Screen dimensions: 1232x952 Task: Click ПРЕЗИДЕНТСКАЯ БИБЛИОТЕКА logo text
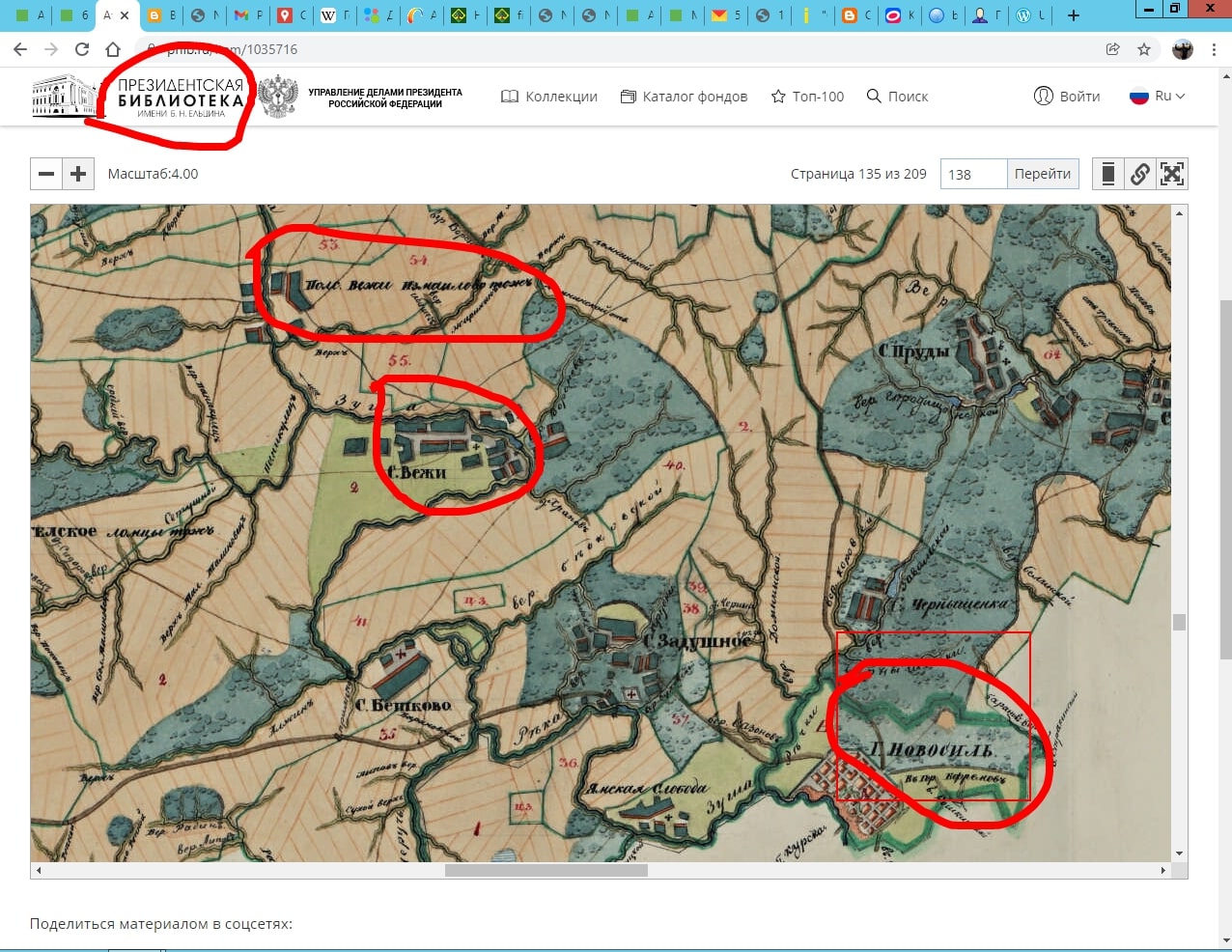coord(181,97)
